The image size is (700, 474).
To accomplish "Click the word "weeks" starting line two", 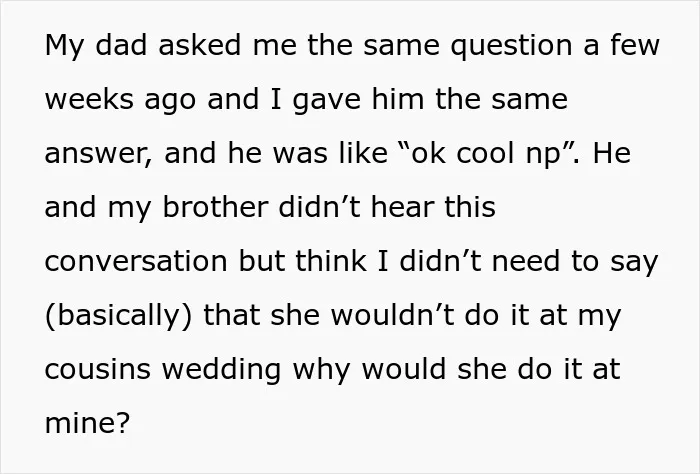I will [89, 99].
